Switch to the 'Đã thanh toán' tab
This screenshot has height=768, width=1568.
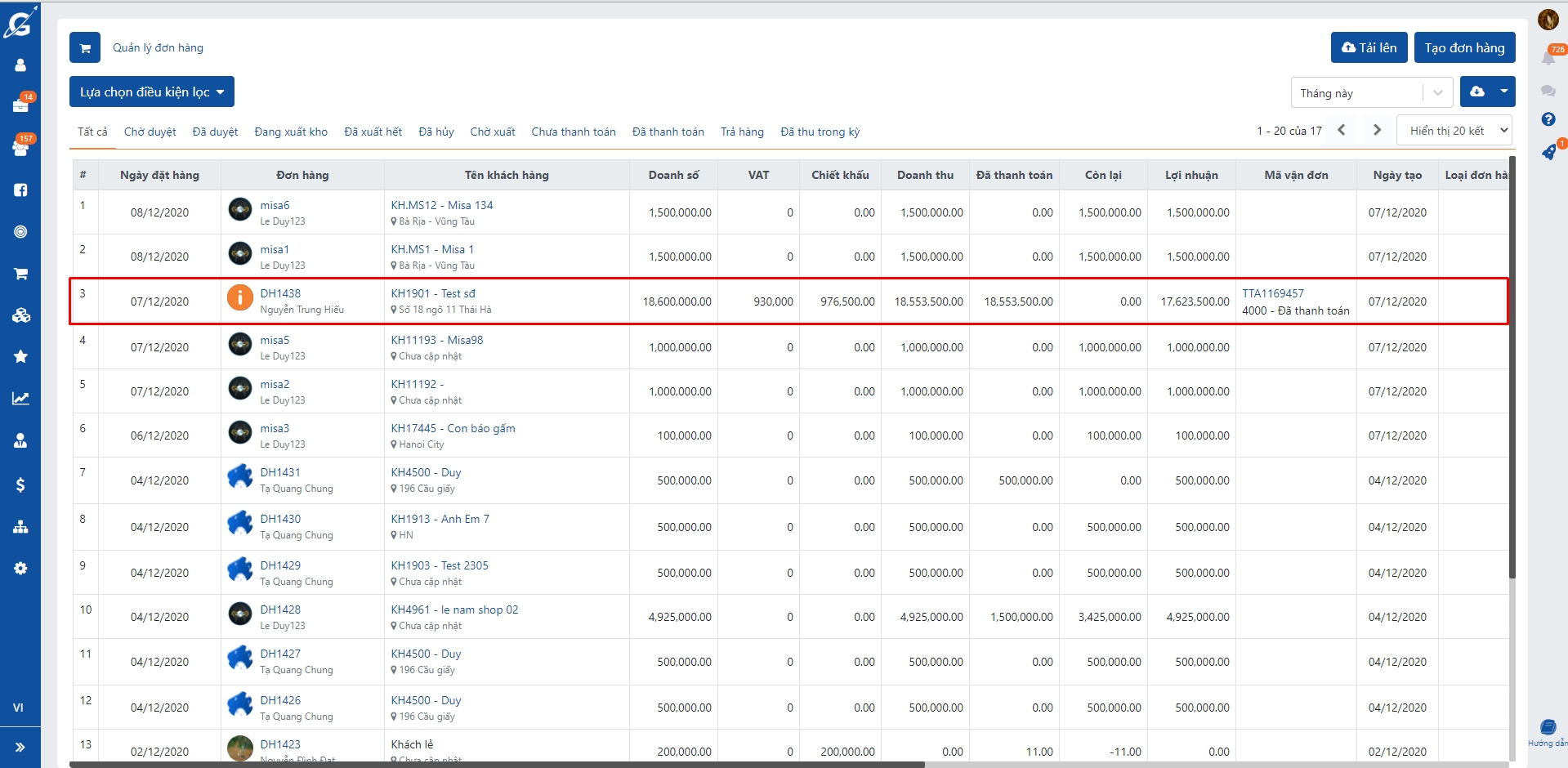[668, 132]
